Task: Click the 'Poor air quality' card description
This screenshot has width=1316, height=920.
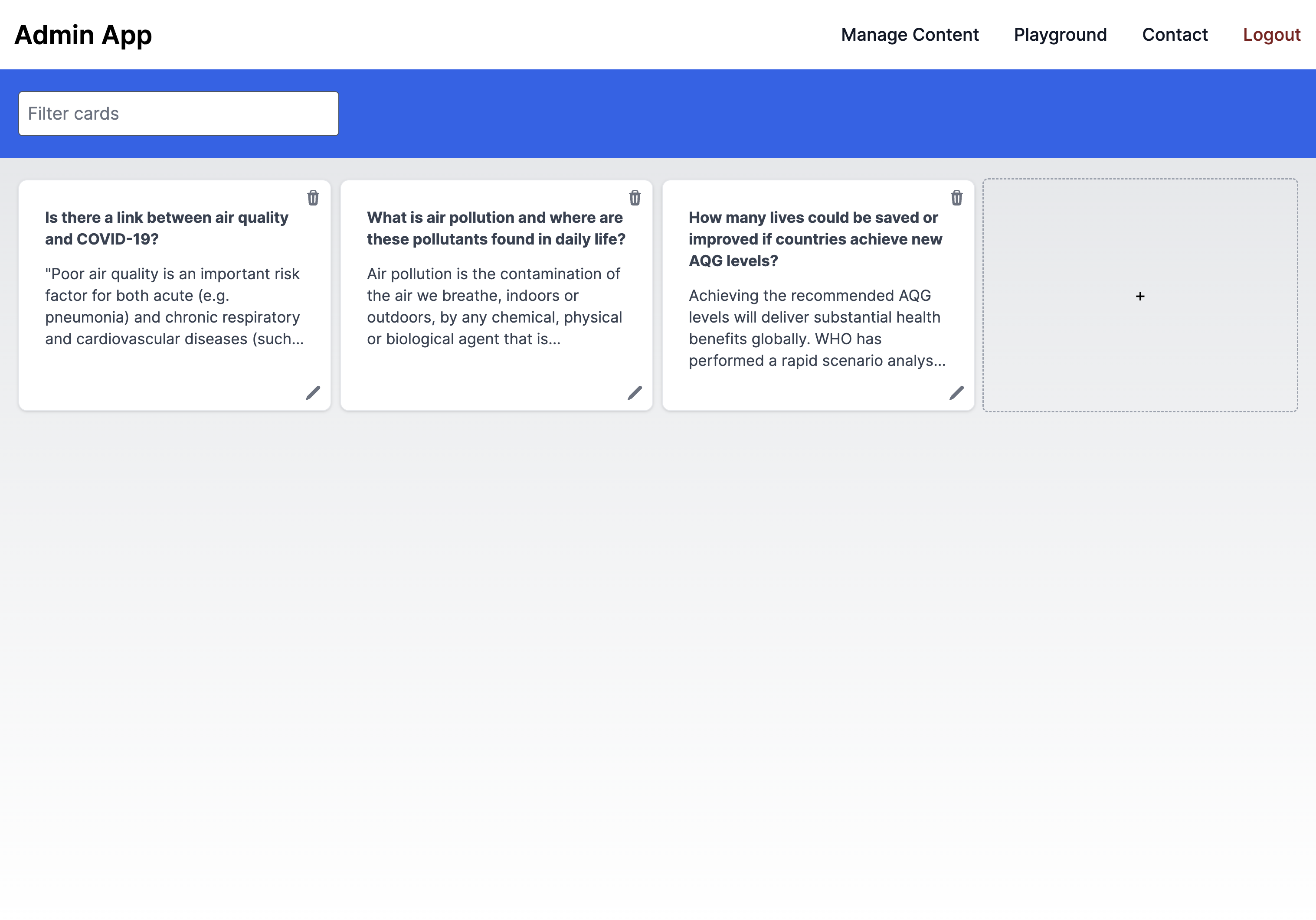Action: point(174,307)
